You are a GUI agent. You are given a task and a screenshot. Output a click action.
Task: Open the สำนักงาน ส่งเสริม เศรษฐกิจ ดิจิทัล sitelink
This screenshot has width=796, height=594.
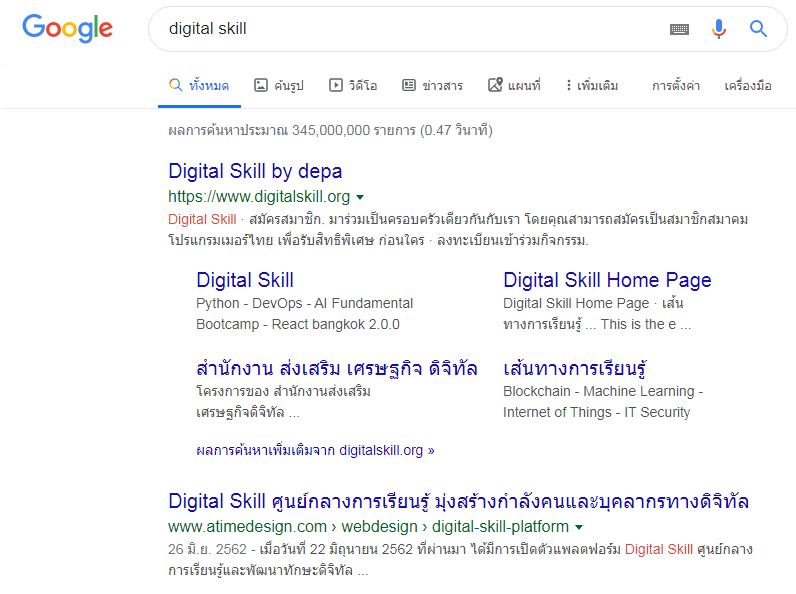click(337, 368)
